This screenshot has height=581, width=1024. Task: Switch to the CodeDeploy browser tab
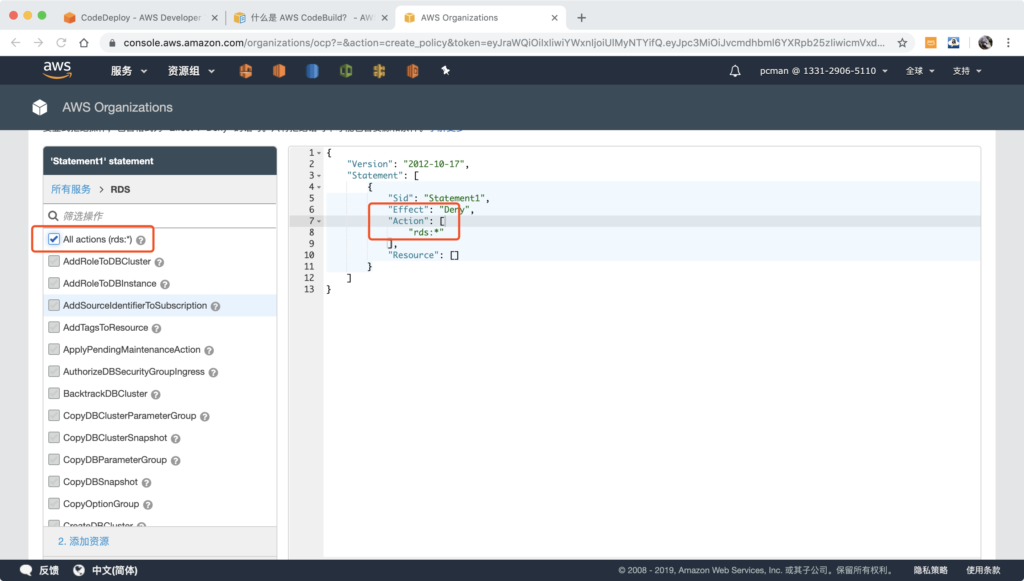pos(139,18)
